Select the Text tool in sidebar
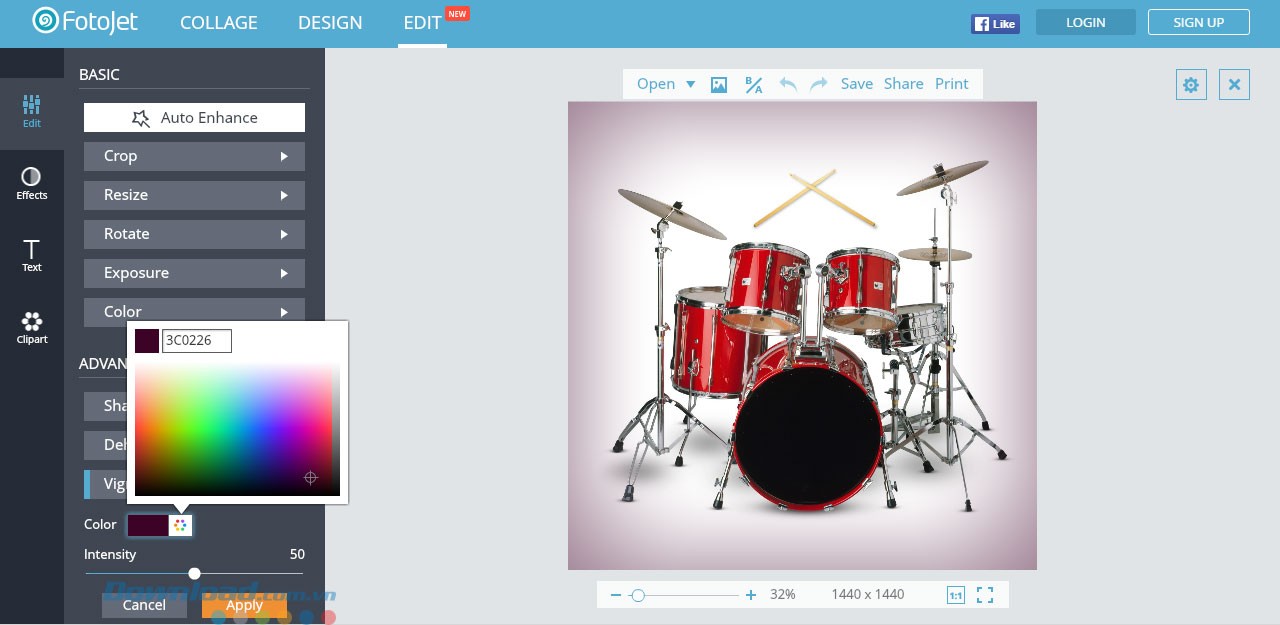The image size is (1280, 625). pyautogui.click(x=32, y=255)
